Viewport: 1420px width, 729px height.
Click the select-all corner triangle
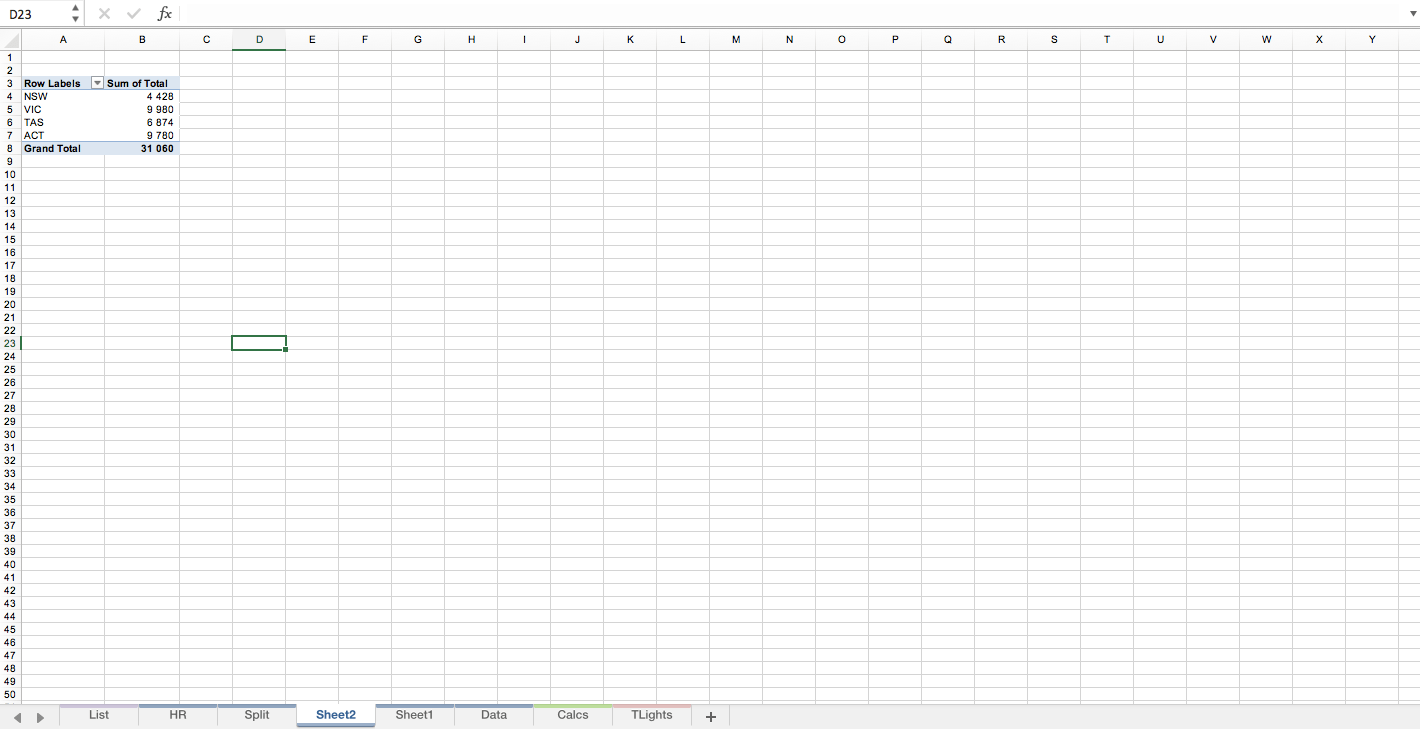coord(11,40)
